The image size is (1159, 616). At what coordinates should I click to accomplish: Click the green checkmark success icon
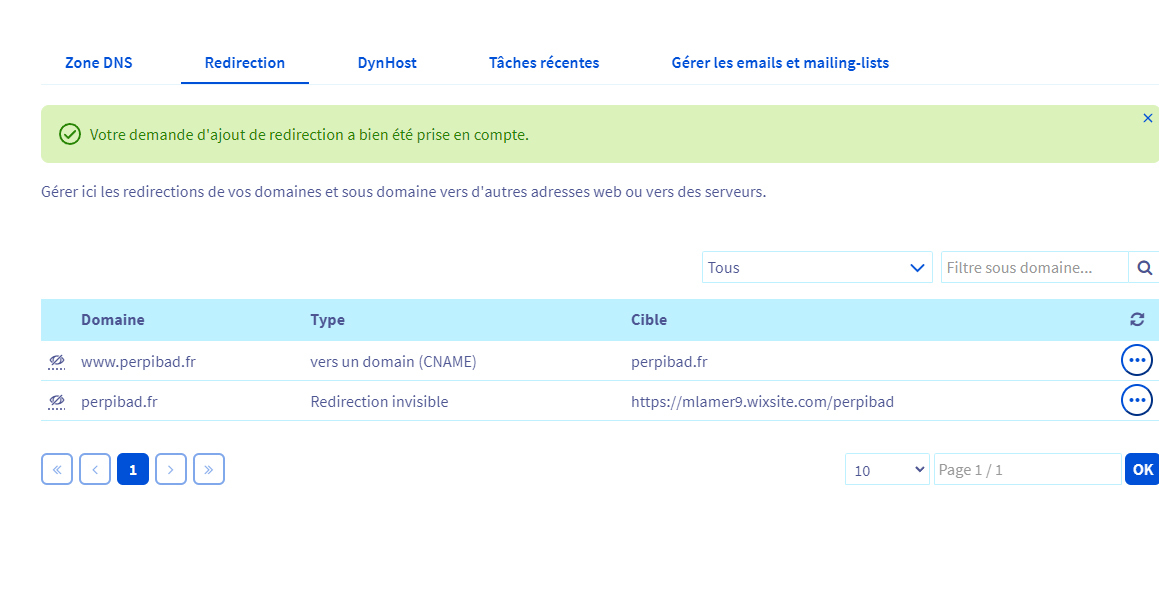(69, 135)
